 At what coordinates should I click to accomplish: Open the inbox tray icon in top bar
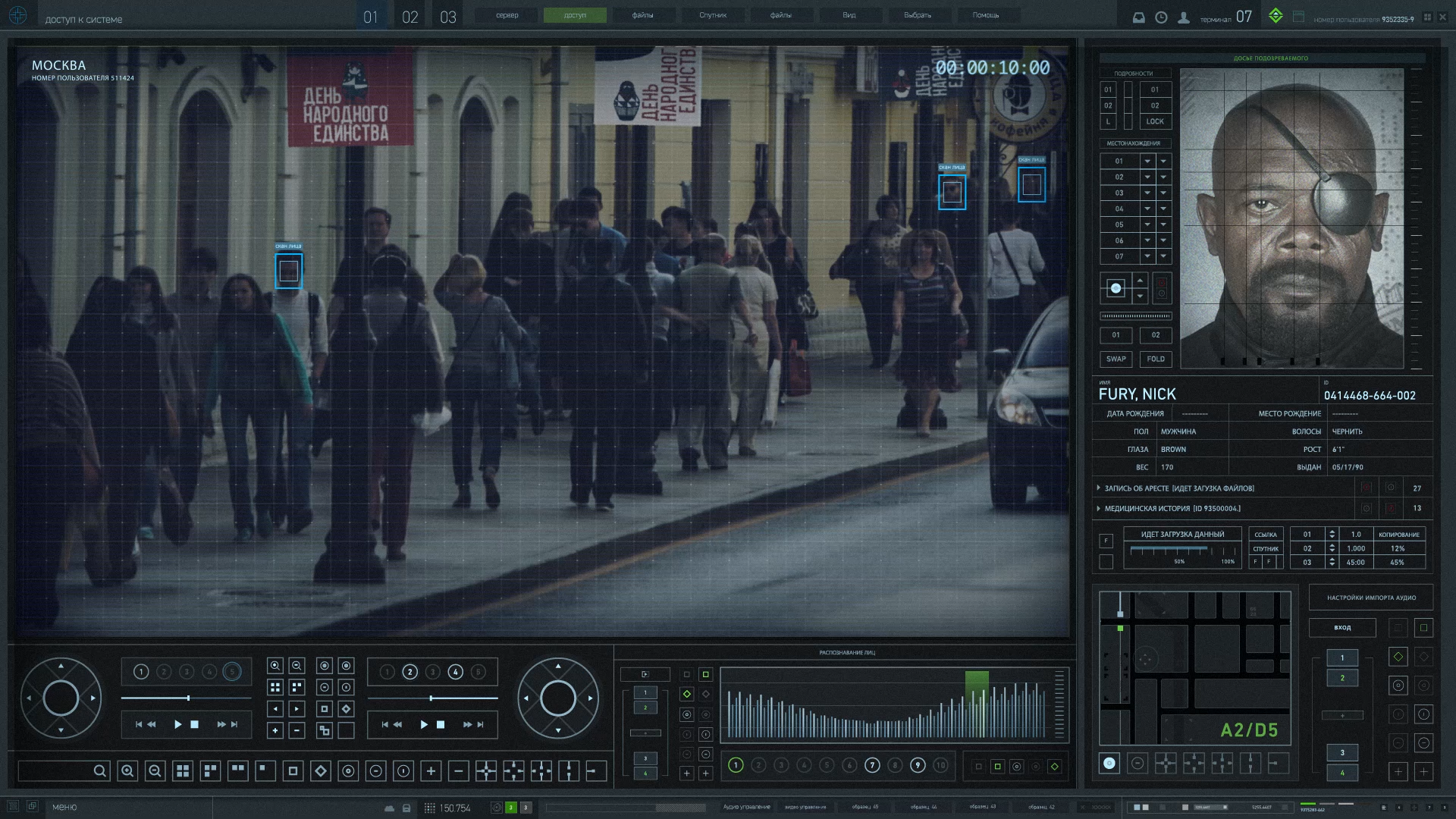click(1138, 17)
